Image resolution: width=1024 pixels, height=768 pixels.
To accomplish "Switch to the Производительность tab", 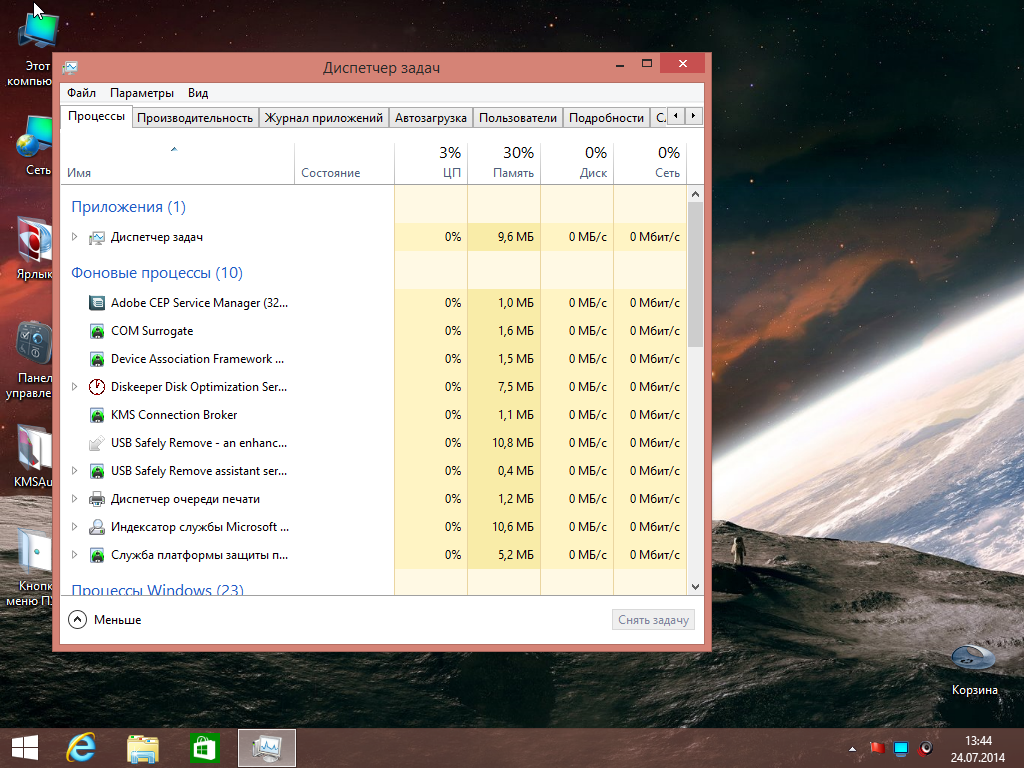I will [195, 118].
